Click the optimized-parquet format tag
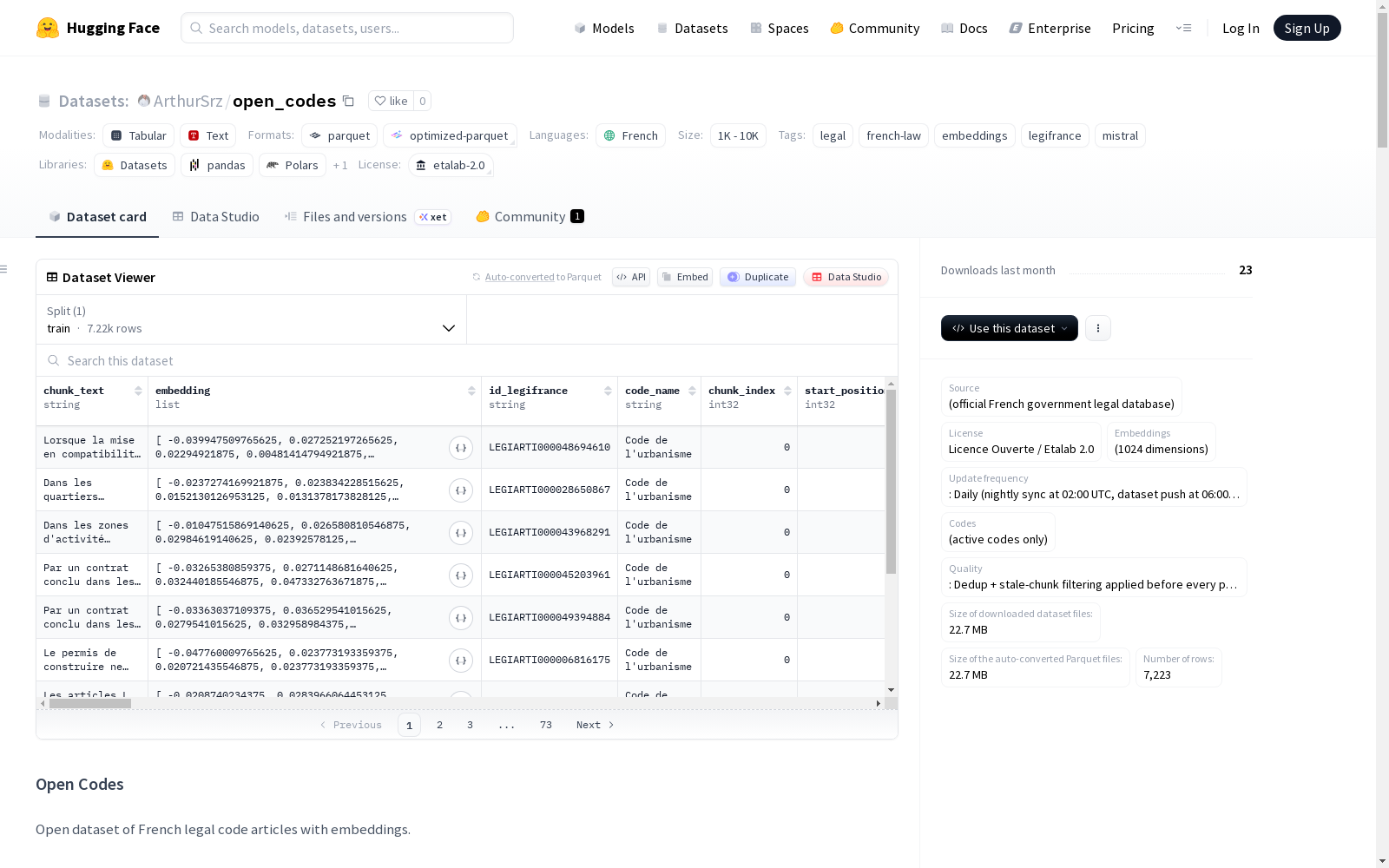This screenshot has width=1389, height=868. pos(451,135)
